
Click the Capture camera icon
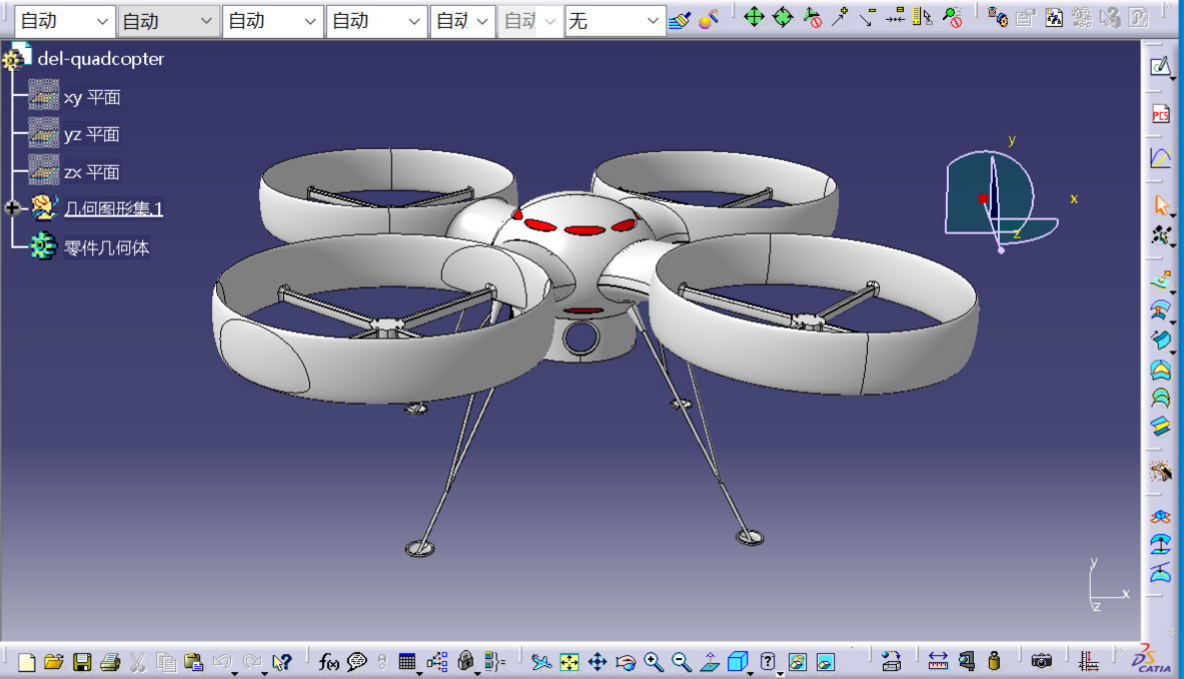[1042, 661]
